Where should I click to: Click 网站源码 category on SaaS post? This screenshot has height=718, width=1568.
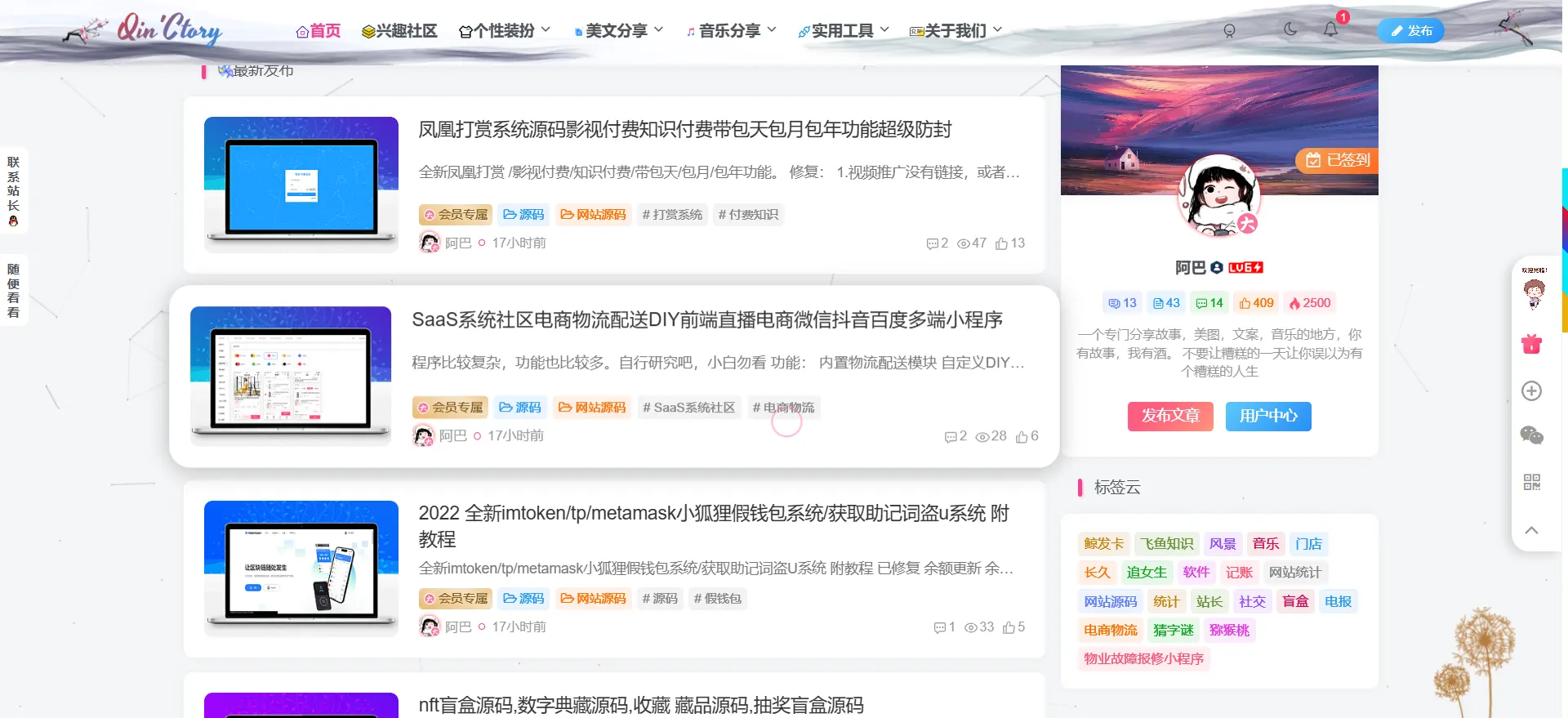point(592,408)
